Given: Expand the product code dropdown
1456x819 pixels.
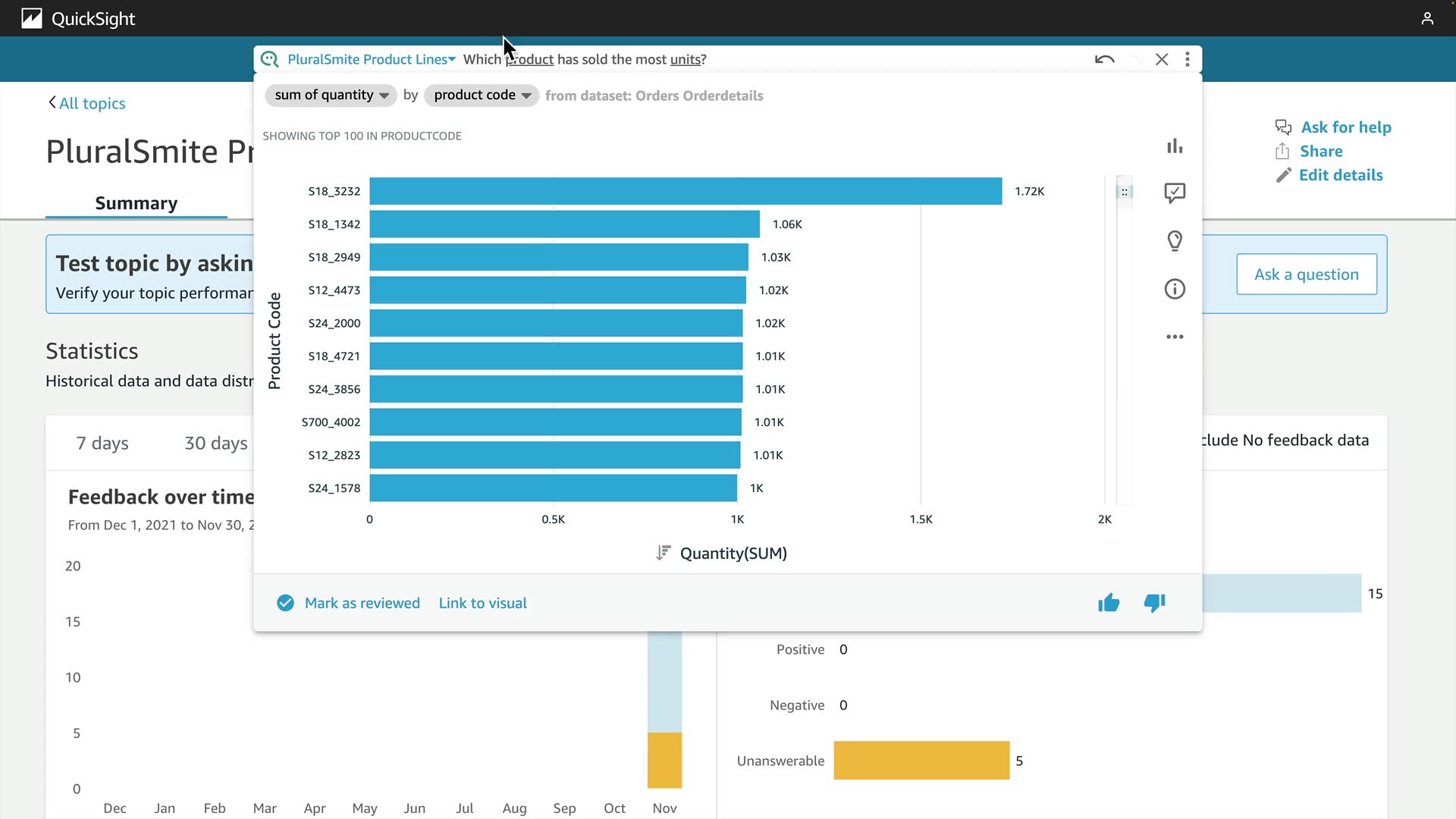Looking at the screenshot, I should click(482, 95).
